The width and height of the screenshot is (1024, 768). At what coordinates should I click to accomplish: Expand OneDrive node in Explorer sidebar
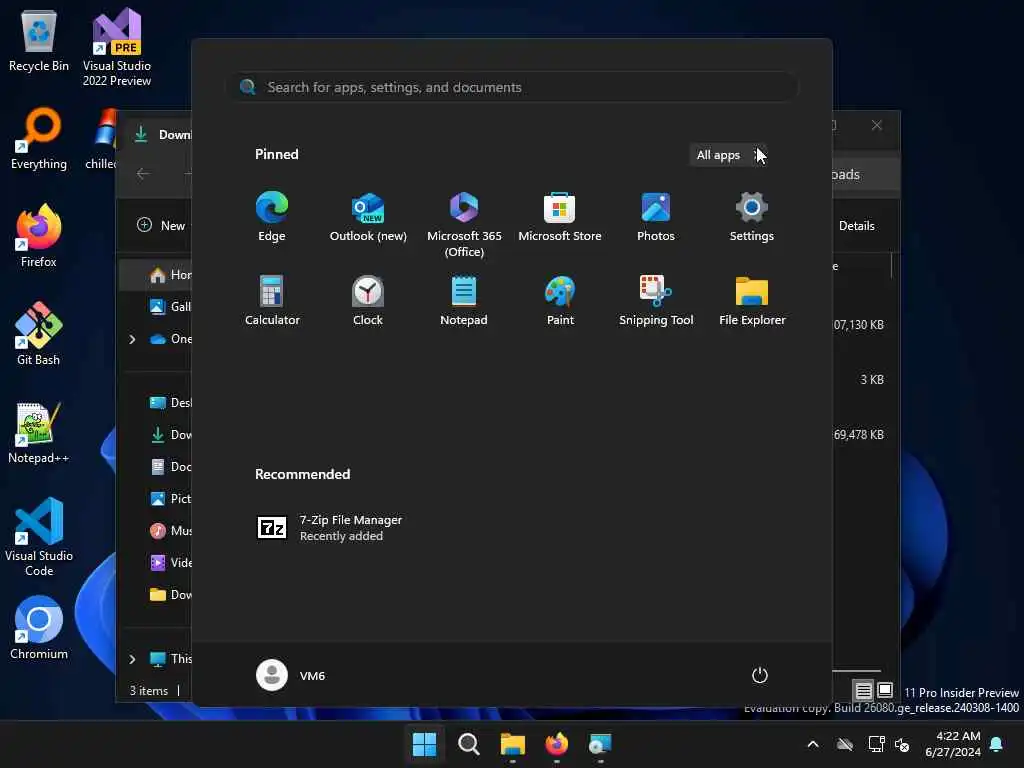tap(133, 339)
